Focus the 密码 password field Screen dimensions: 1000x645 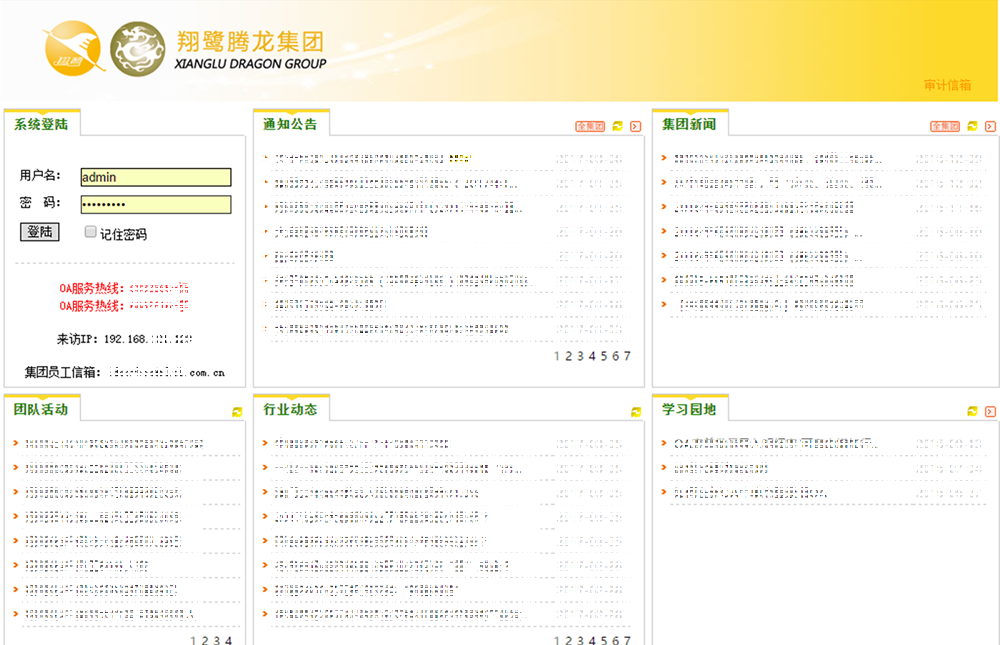156,204
